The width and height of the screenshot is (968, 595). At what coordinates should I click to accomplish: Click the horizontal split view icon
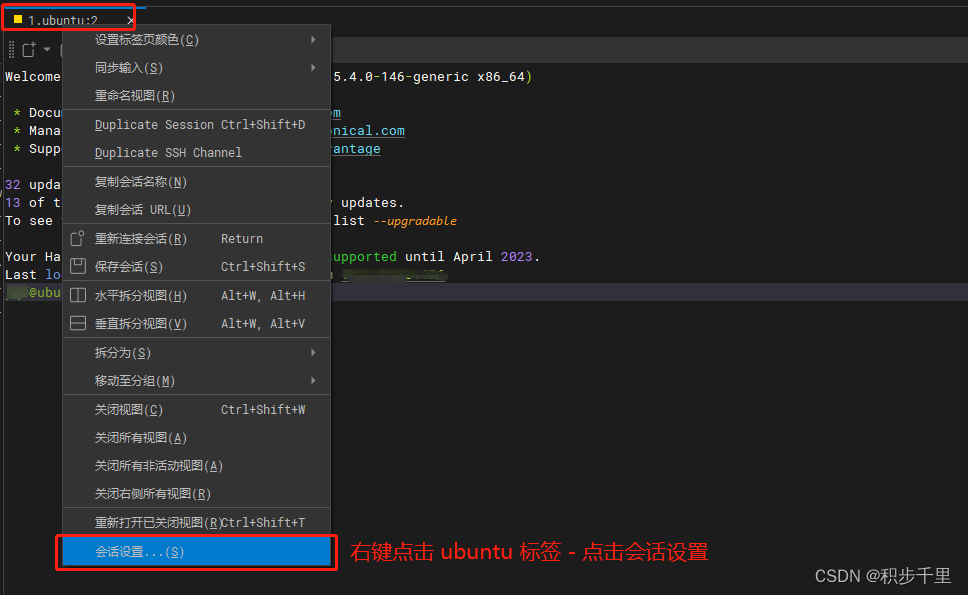(78, 295)
